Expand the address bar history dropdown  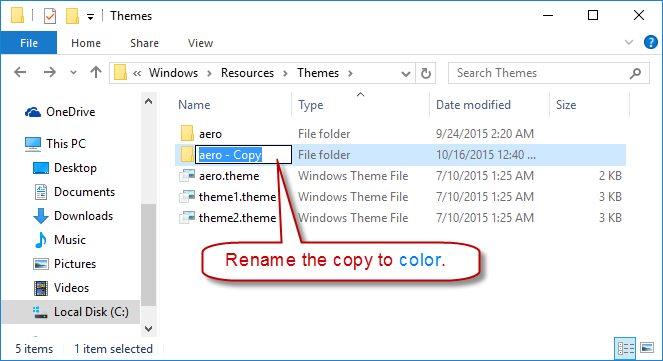click(x=405, y=74)
